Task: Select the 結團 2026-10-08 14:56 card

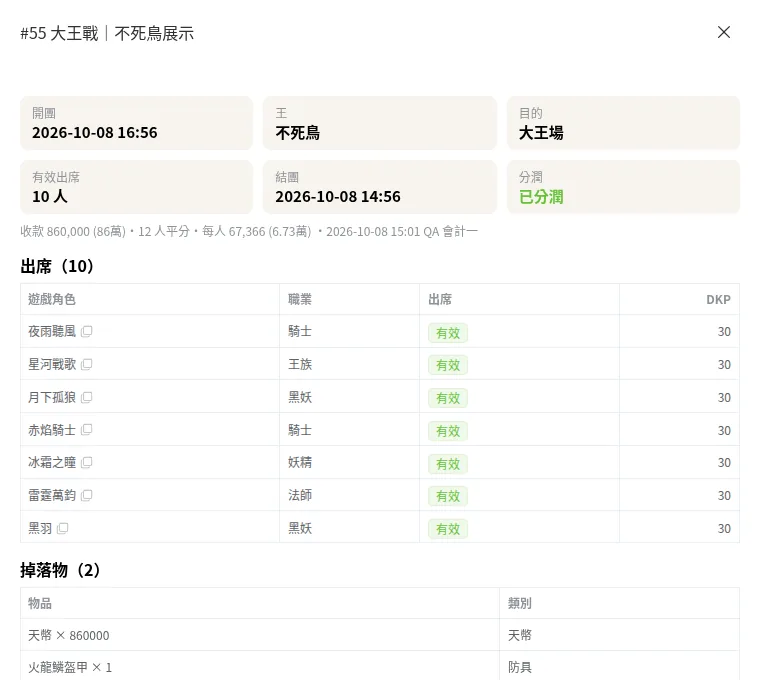Action: 380,187
